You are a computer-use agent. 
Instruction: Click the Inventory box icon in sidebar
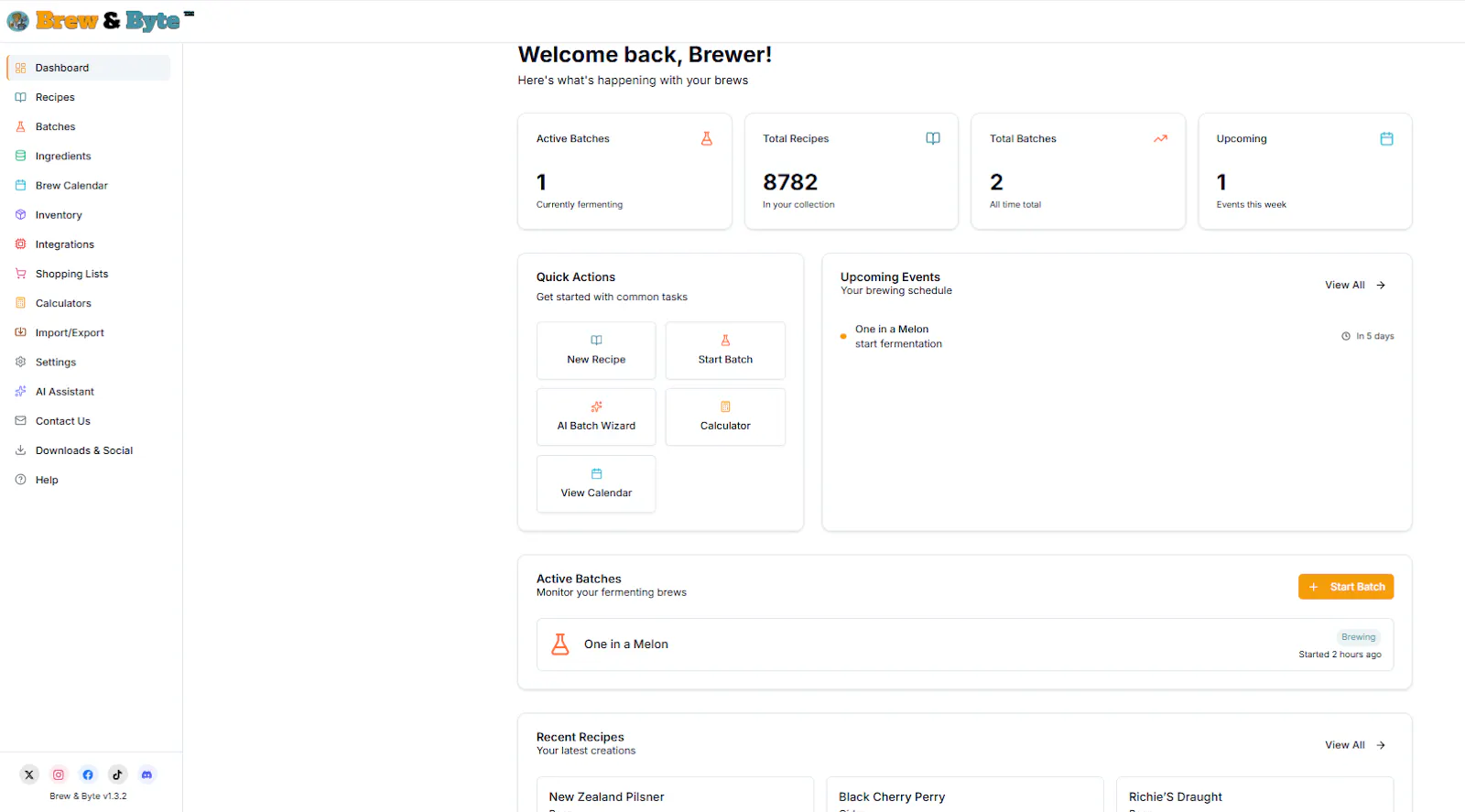click(x=20, y=215)
